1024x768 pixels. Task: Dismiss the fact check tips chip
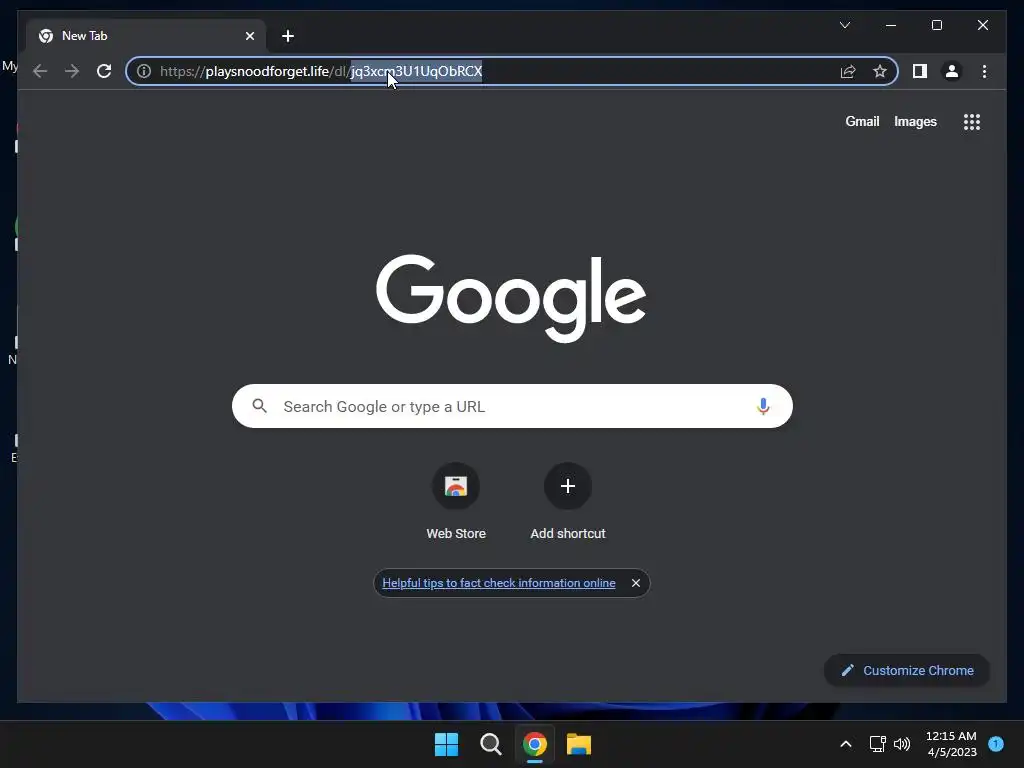635,583
